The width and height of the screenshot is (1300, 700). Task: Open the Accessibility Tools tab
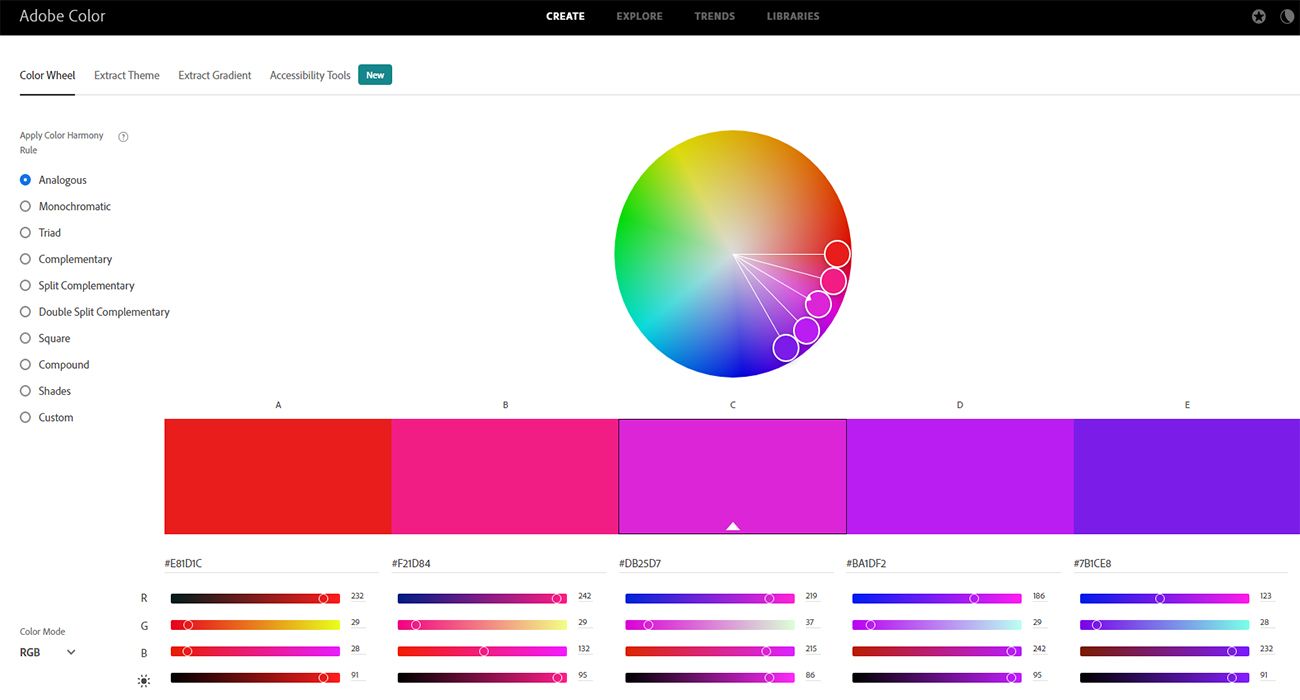[310, 75]
